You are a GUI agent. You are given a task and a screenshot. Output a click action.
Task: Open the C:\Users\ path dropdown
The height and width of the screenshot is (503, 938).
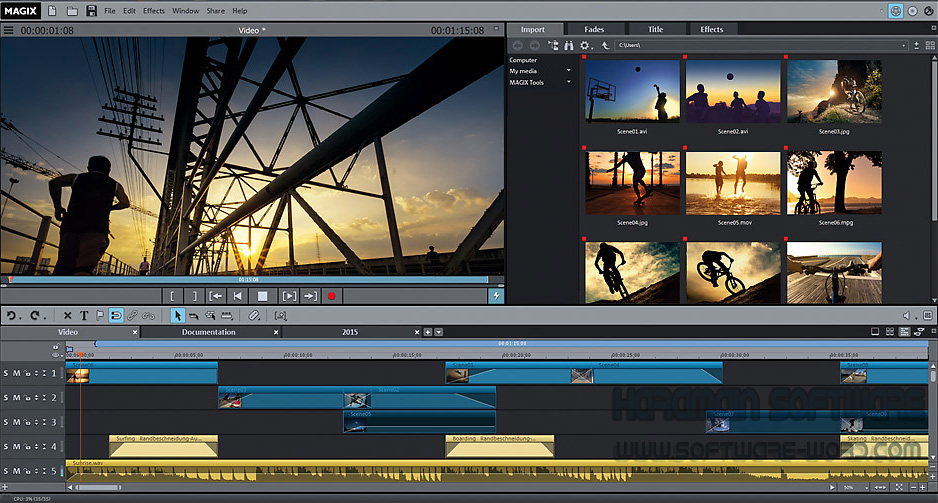pos(903,45)
